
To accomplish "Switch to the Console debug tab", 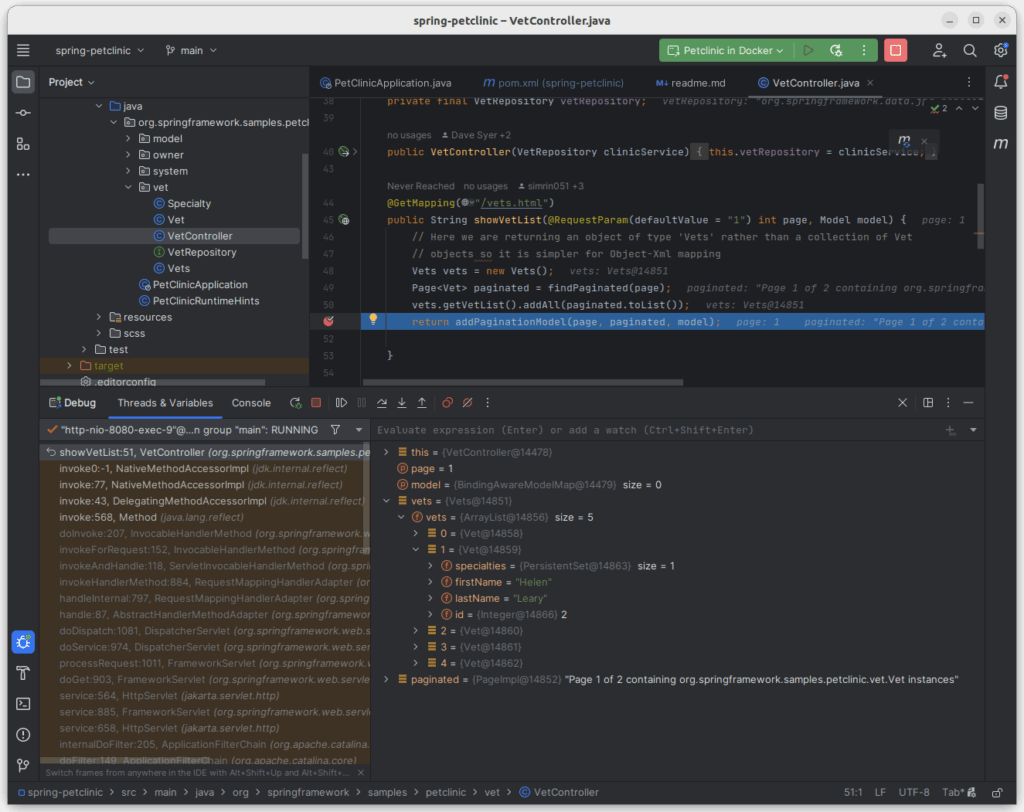I will tap(251, 403).
